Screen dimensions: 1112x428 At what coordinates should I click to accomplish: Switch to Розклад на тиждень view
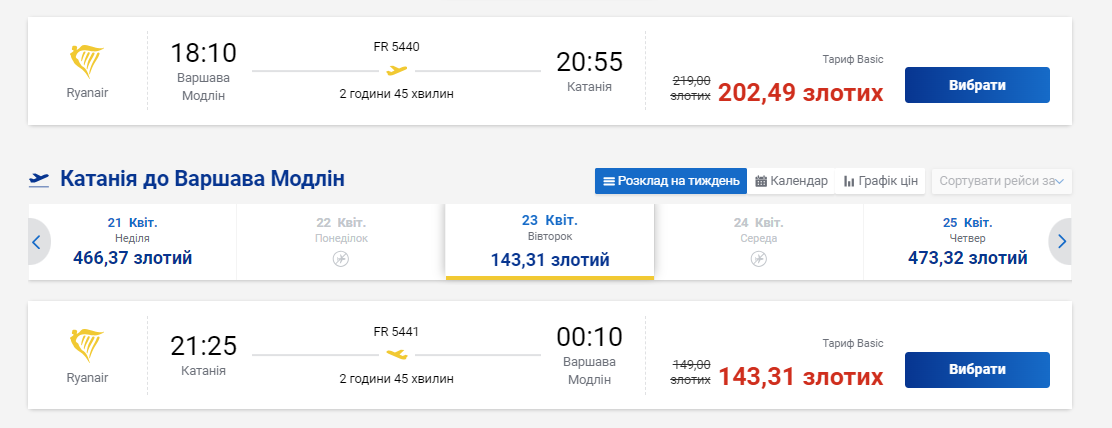click(671, 181)
